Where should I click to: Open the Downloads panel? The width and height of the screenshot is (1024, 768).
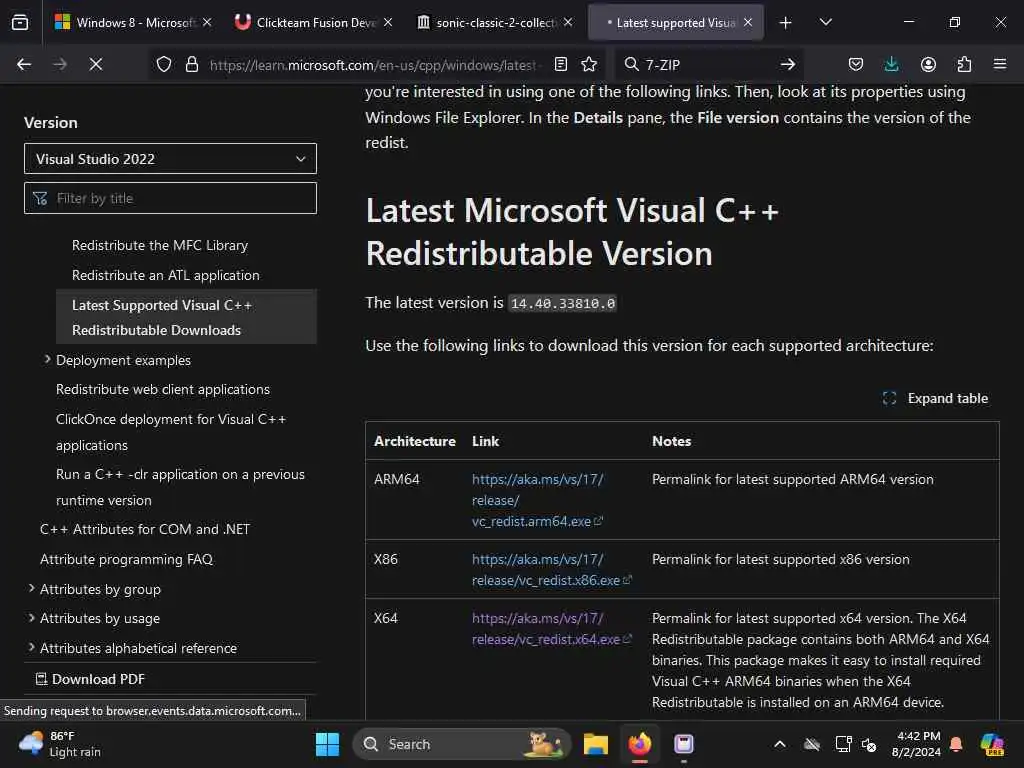[x=891, y=64]
